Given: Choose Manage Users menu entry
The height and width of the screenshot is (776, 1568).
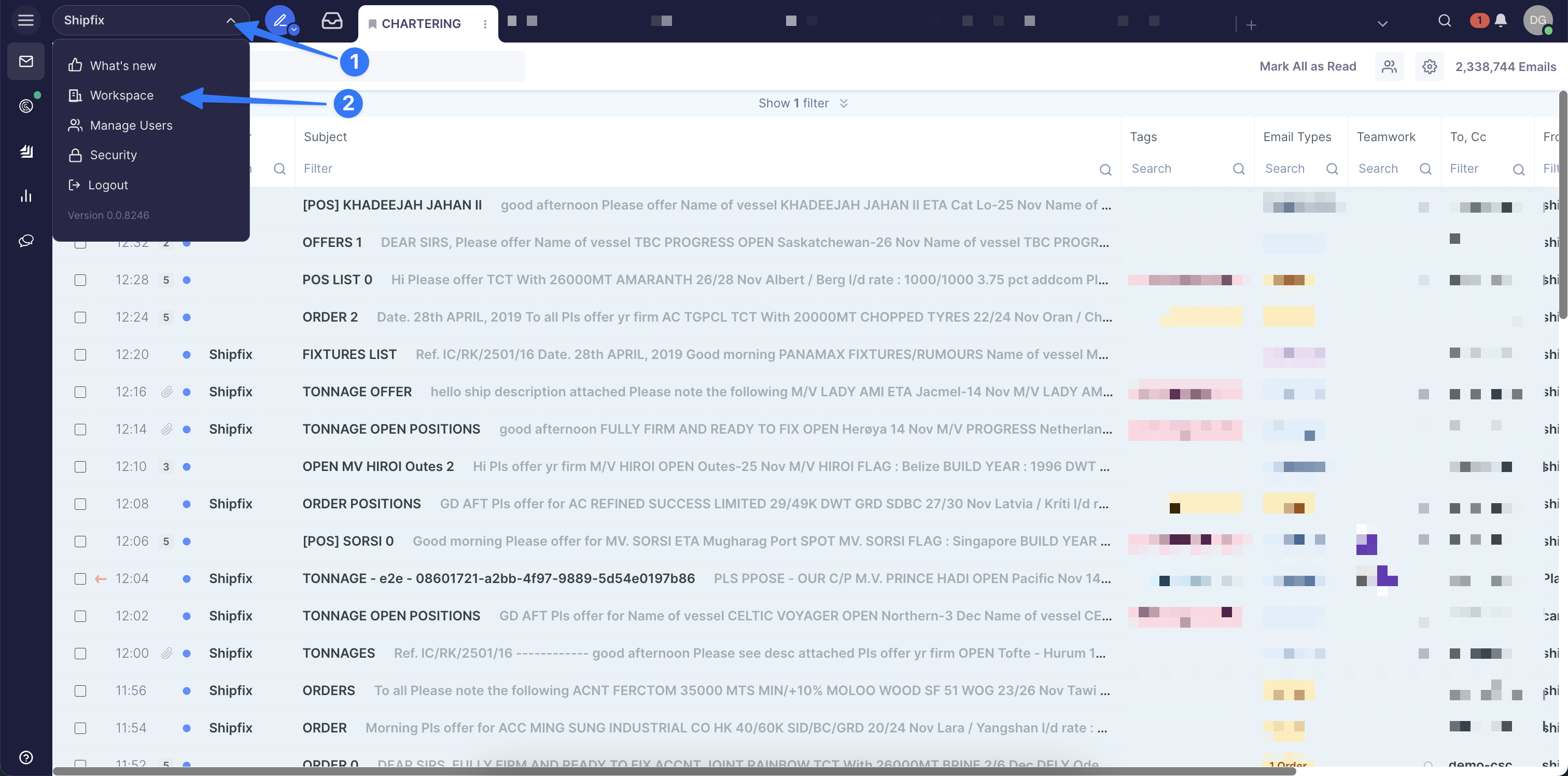Looking at the screenshot, I should click(131, 126).
